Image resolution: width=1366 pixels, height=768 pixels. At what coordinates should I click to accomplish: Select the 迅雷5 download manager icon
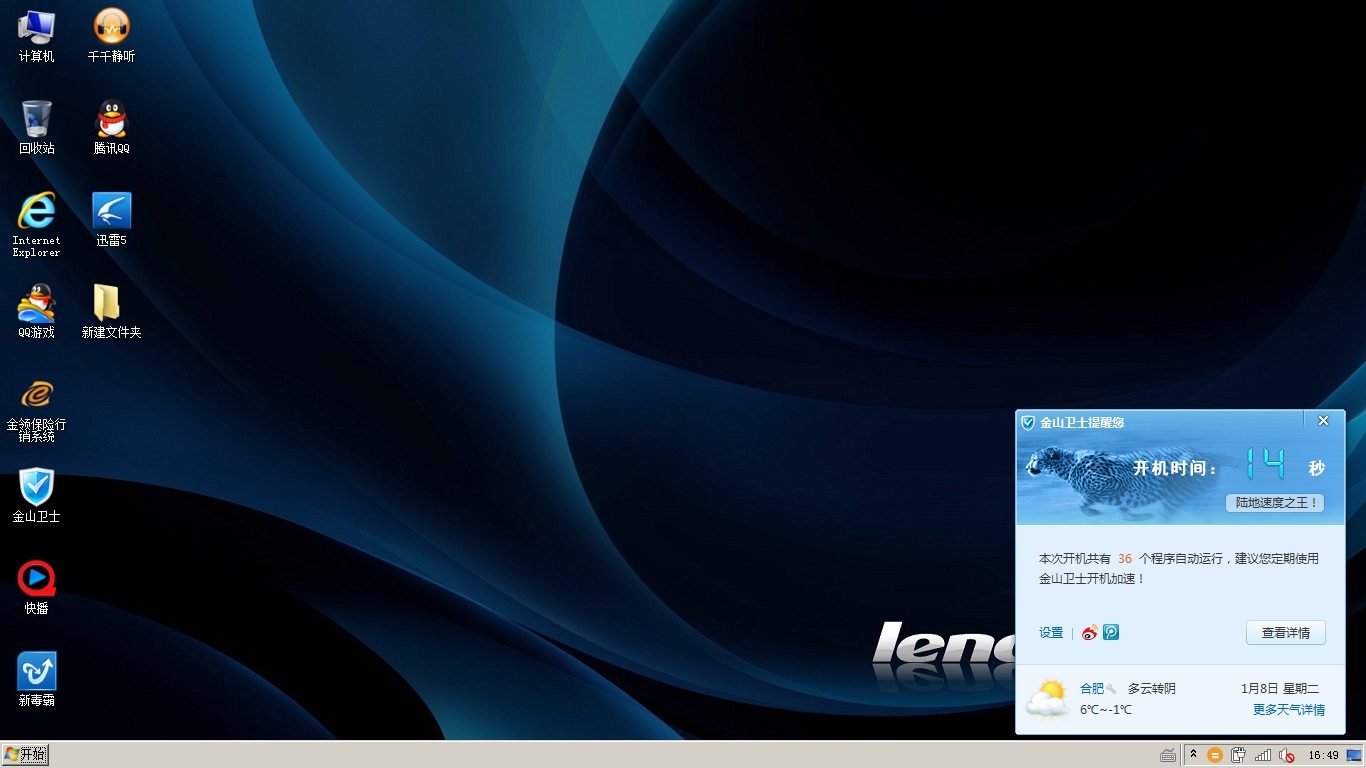[111, 220]
